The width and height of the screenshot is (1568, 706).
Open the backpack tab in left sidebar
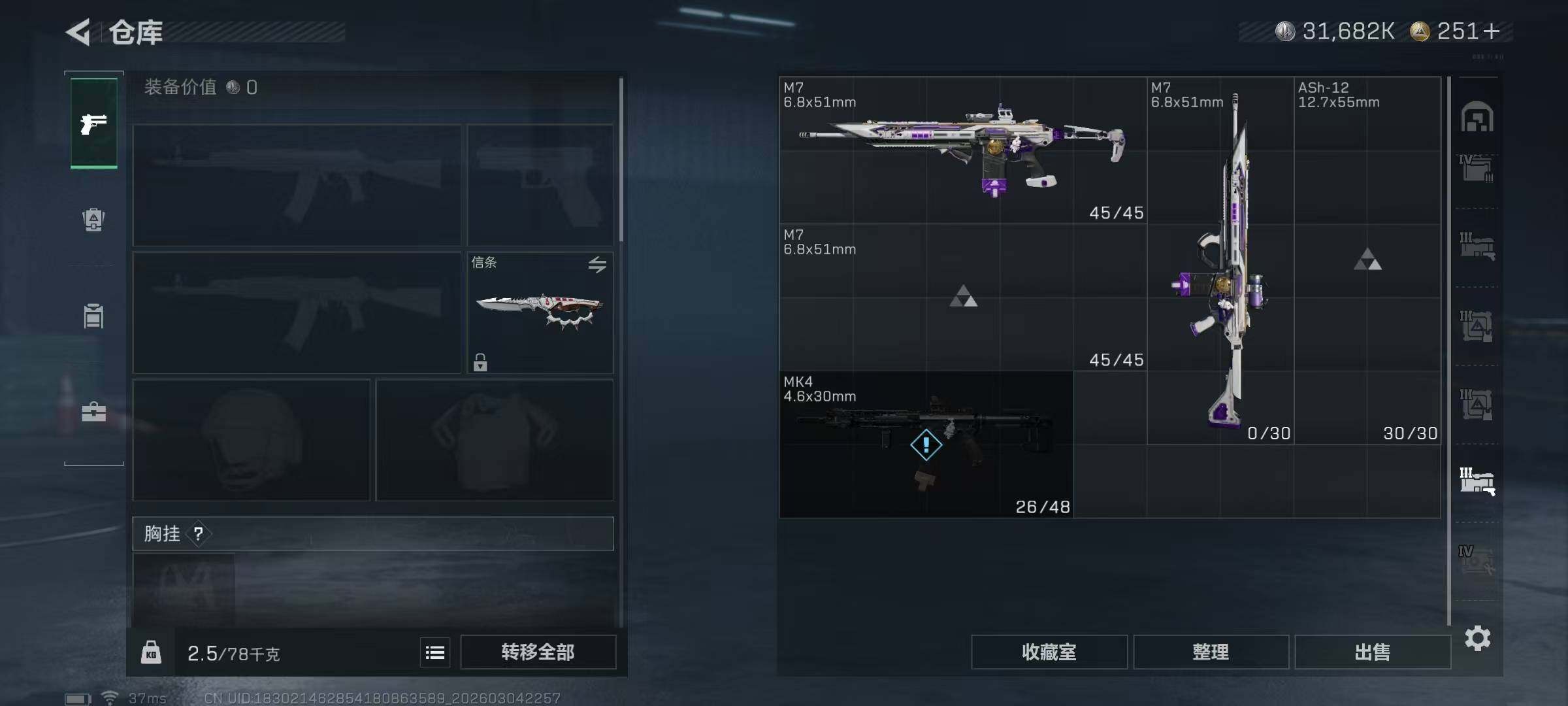point(93,220)
